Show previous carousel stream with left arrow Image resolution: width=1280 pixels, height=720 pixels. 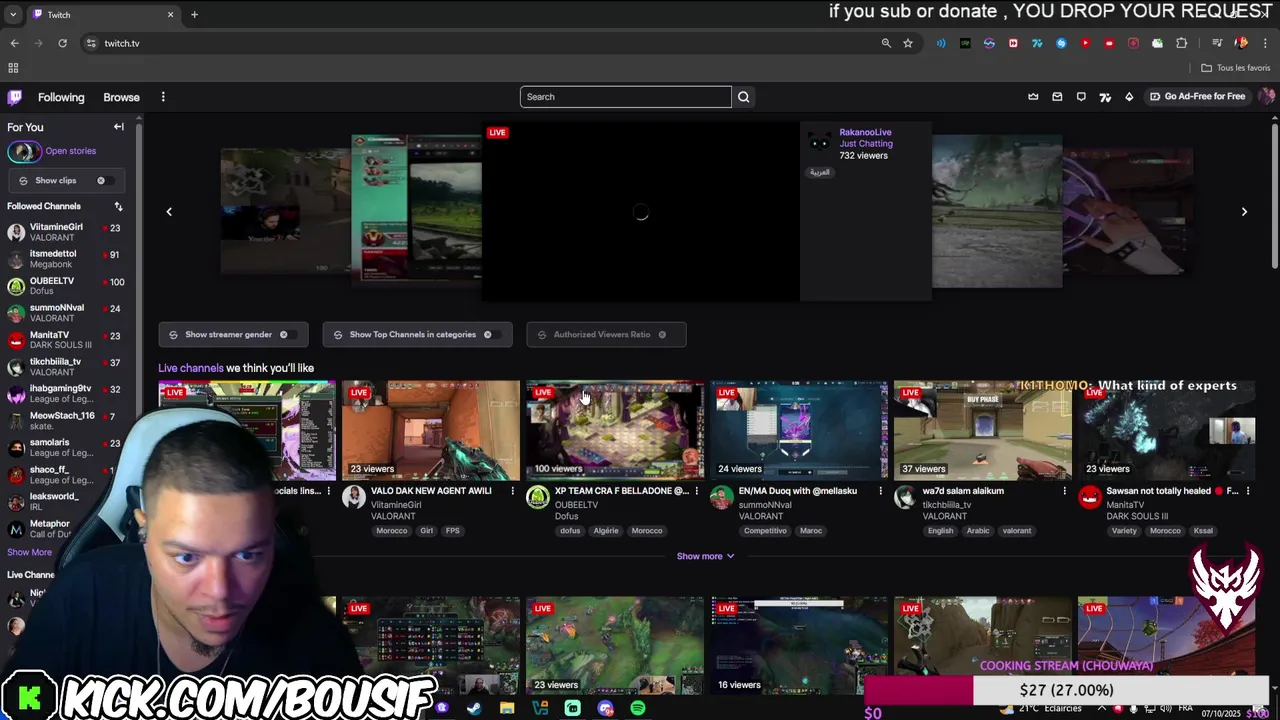[x=169, y=211]
